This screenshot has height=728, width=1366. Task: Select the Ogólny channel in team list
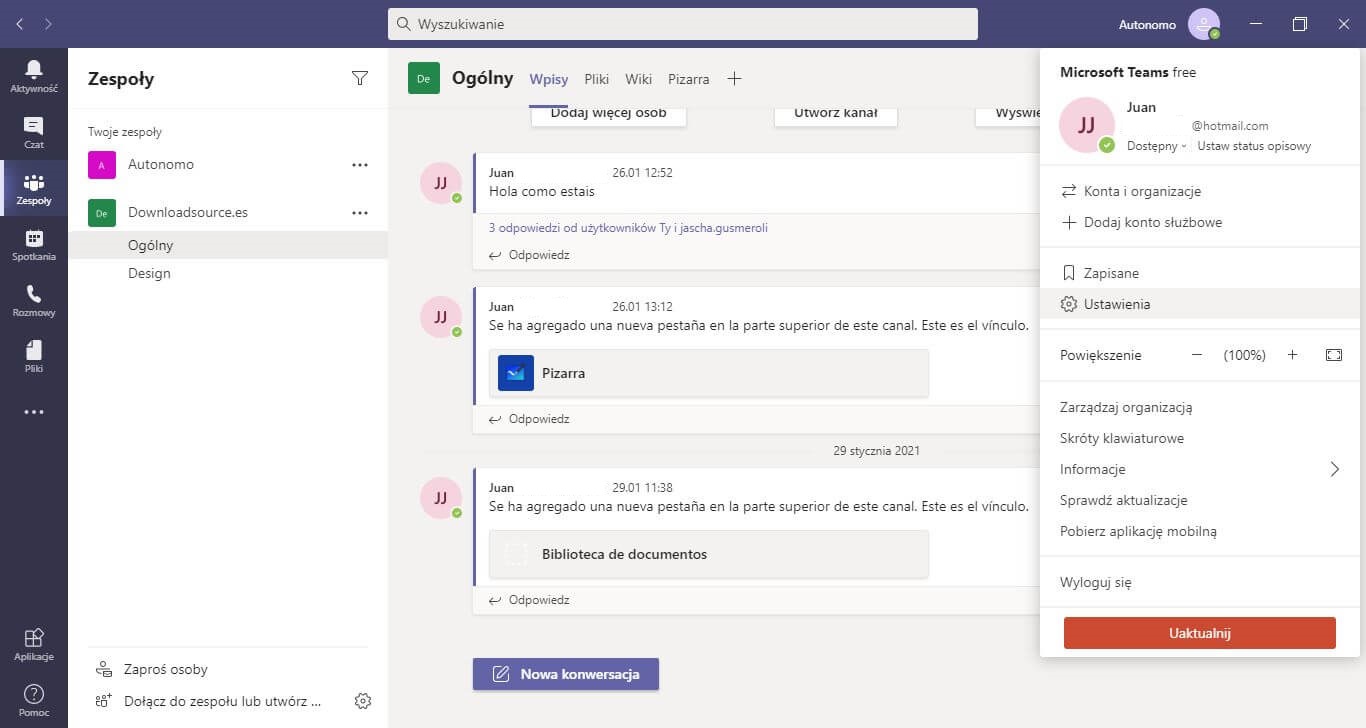[228, 245]
